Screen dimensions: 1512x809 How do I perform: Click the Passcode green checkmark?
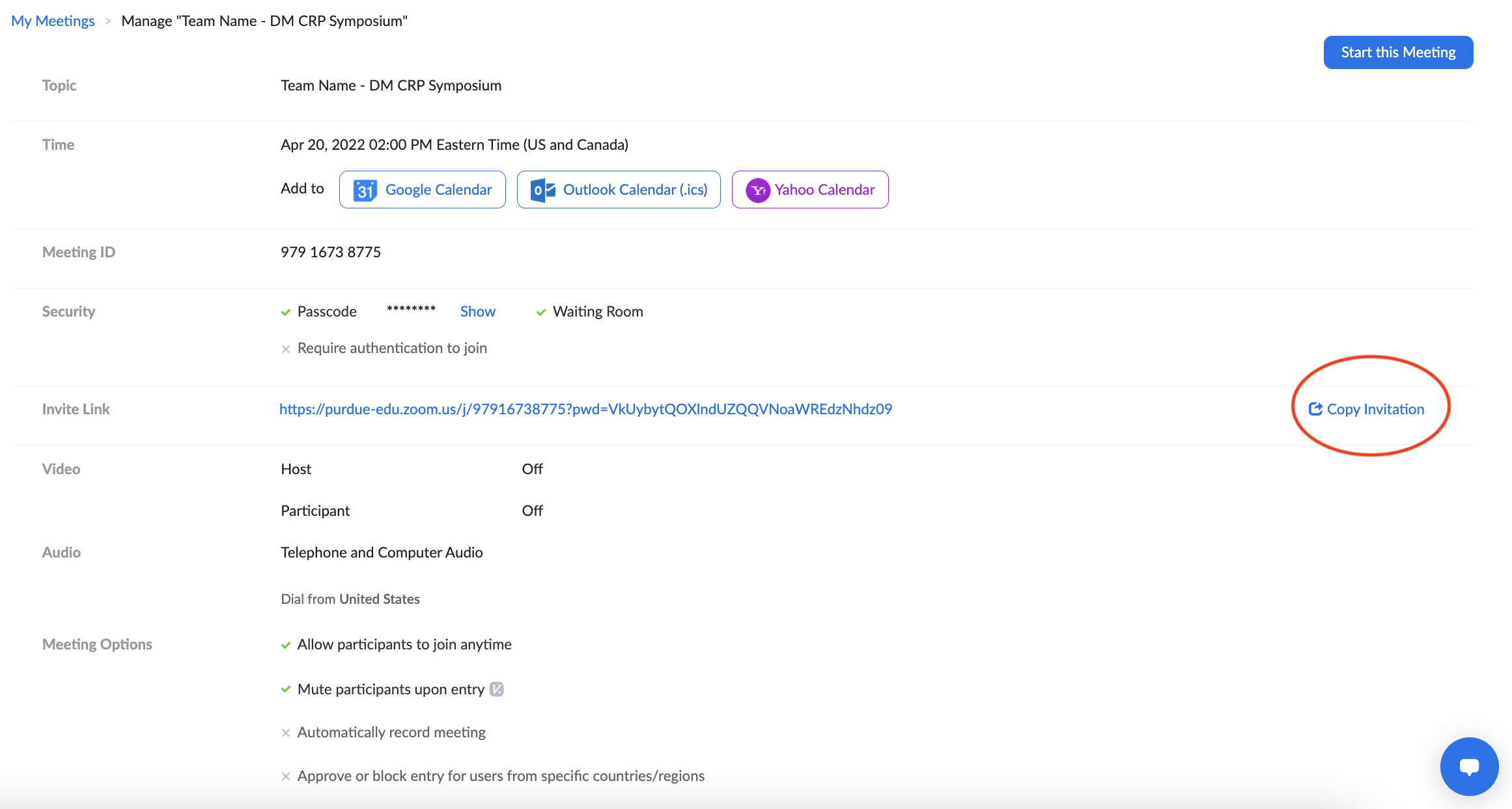[285, 312]
